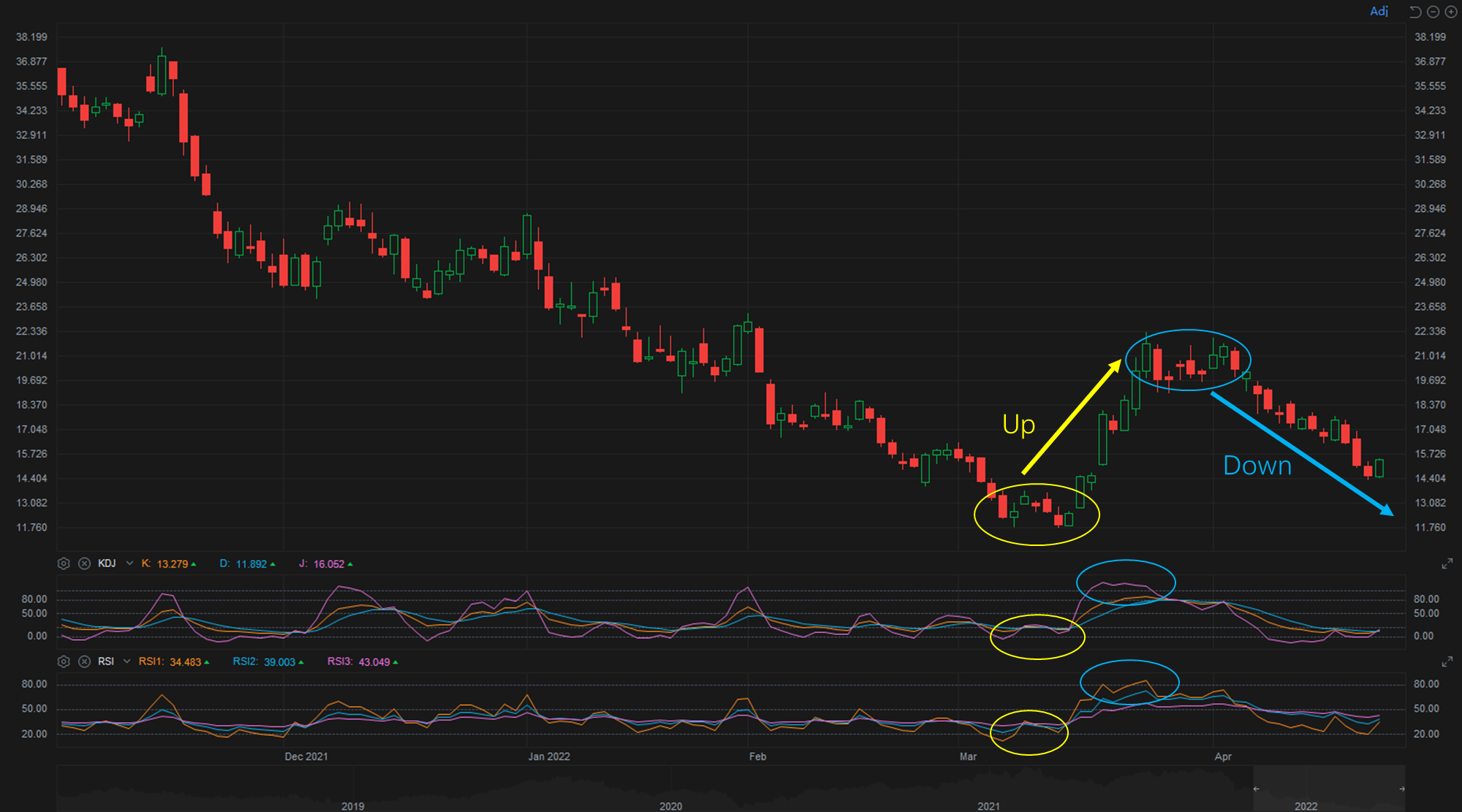This screenshot has height=812, width=1462.
Task: Click the 38.199 label on left price axis
Action: click(31, 37)
